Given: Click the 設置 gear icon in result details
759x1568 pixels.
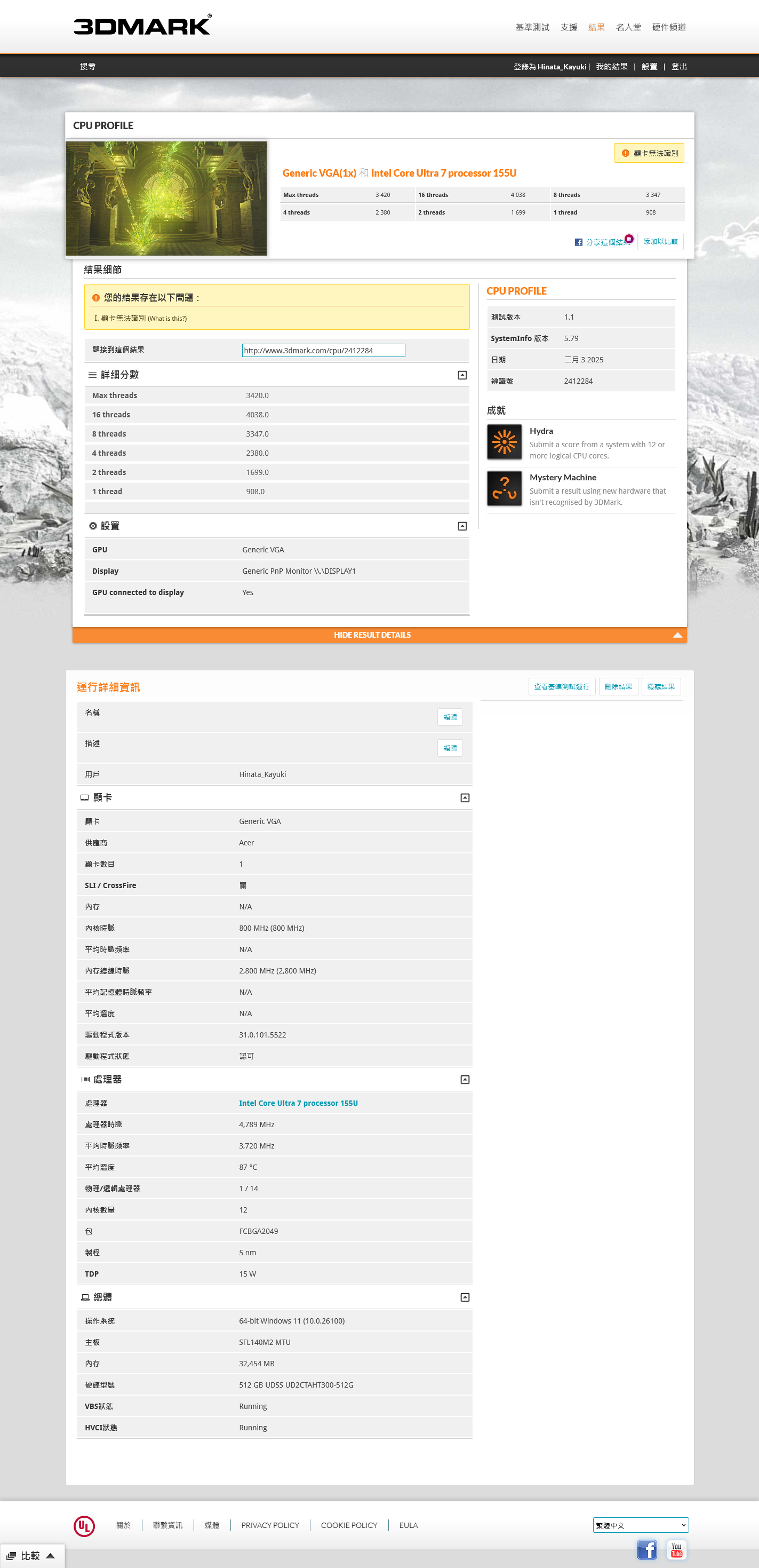Looking at the screenshot, I should [x=93, y=526].
